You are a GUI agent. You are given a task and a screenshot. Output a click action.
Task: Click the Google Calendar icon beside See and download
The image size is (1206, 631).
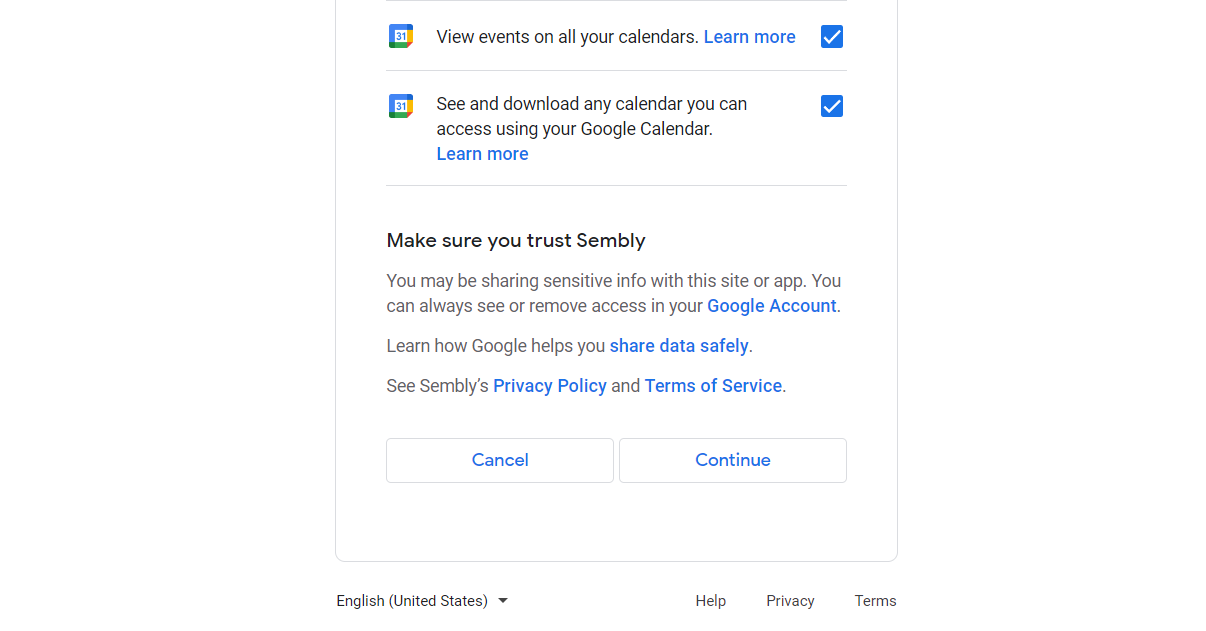[401, 106]
